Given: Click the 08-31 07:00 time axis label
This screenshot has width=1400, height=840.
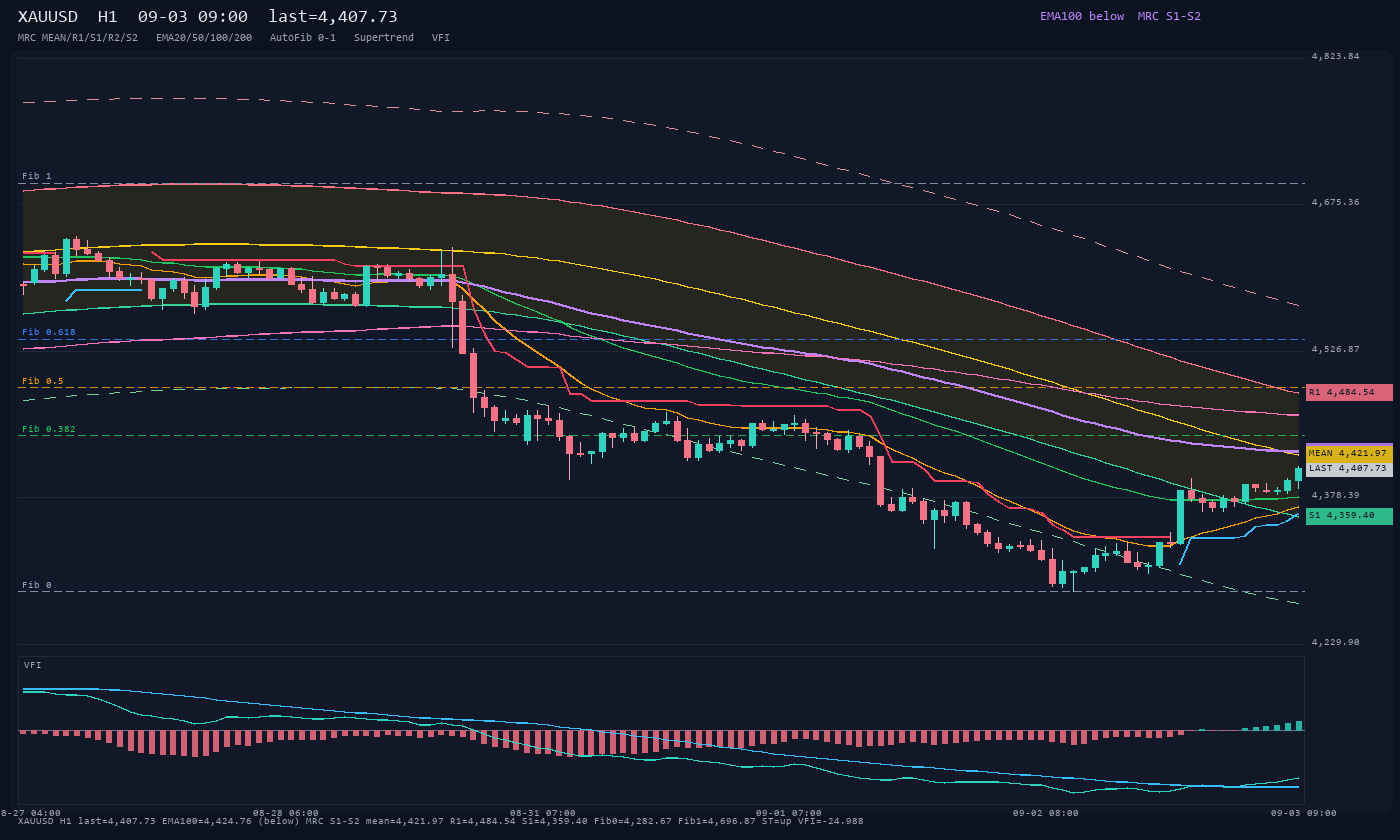Looking at the screenshot, I should (x=543, y=813).
